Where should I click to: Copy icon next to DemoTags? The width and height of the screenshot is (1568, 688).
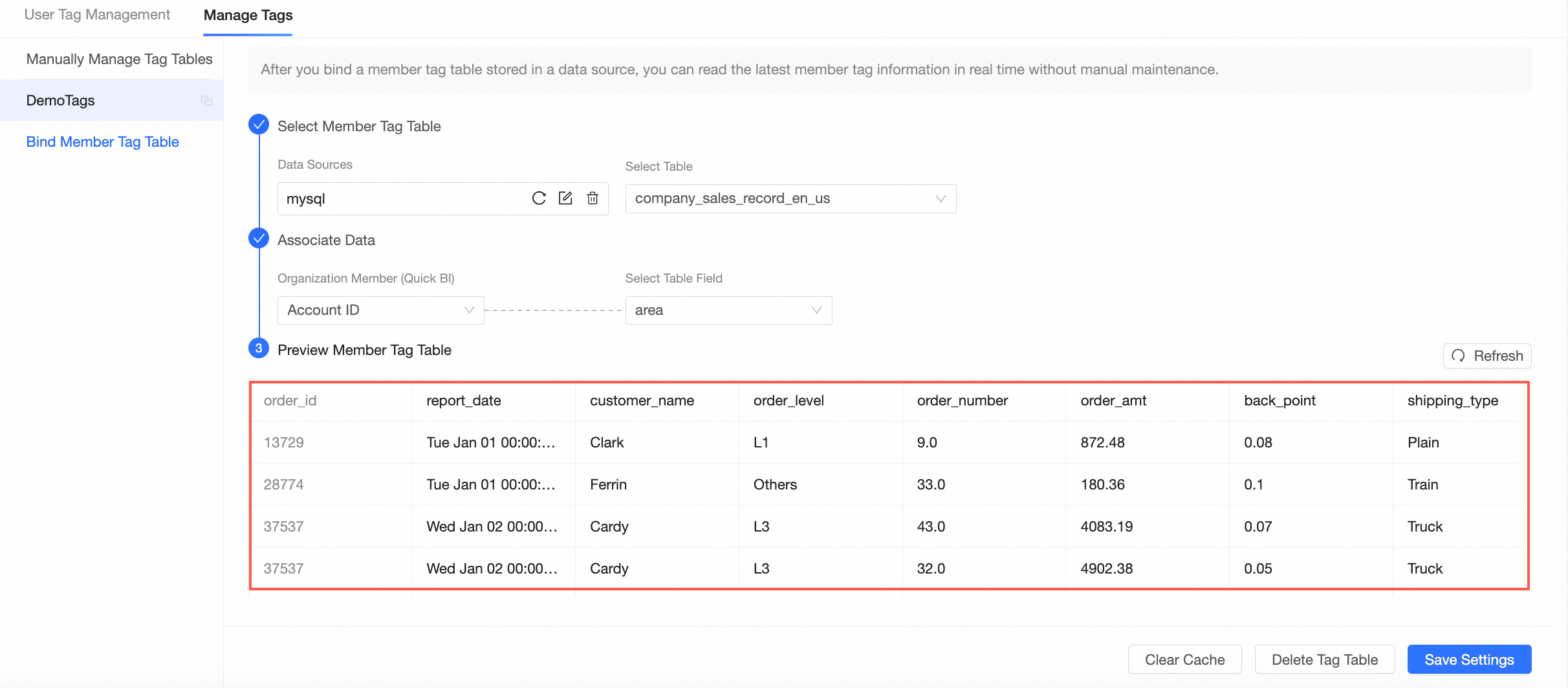coord(206,100)
